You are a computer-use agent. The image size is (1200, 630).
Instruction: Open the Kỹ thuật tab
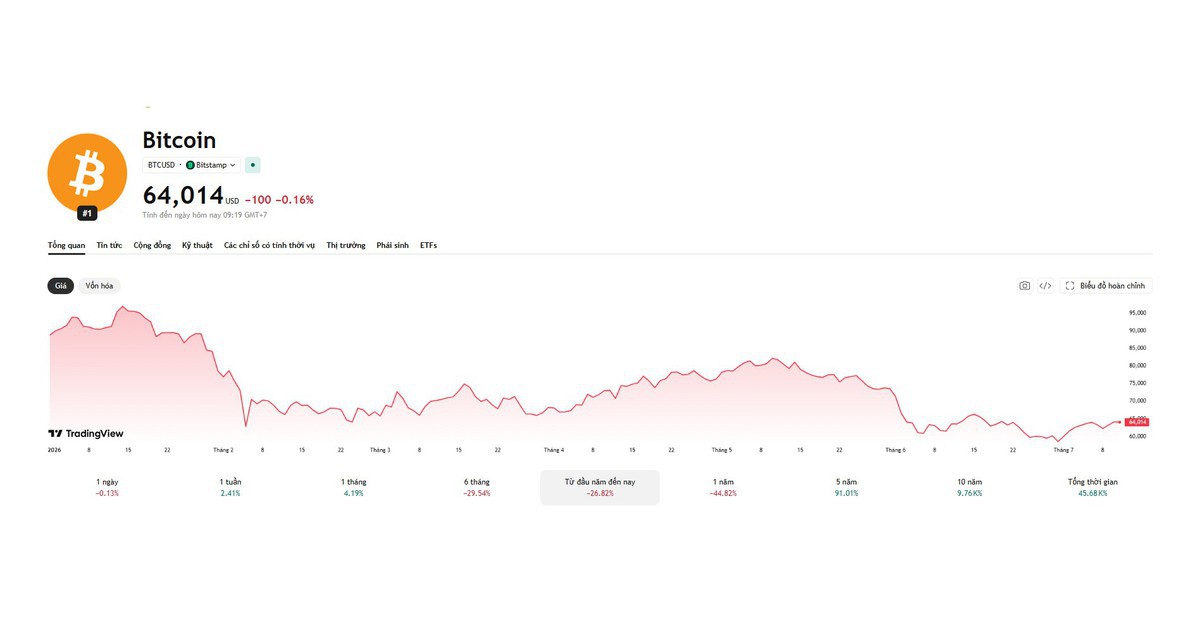[197, 245]
